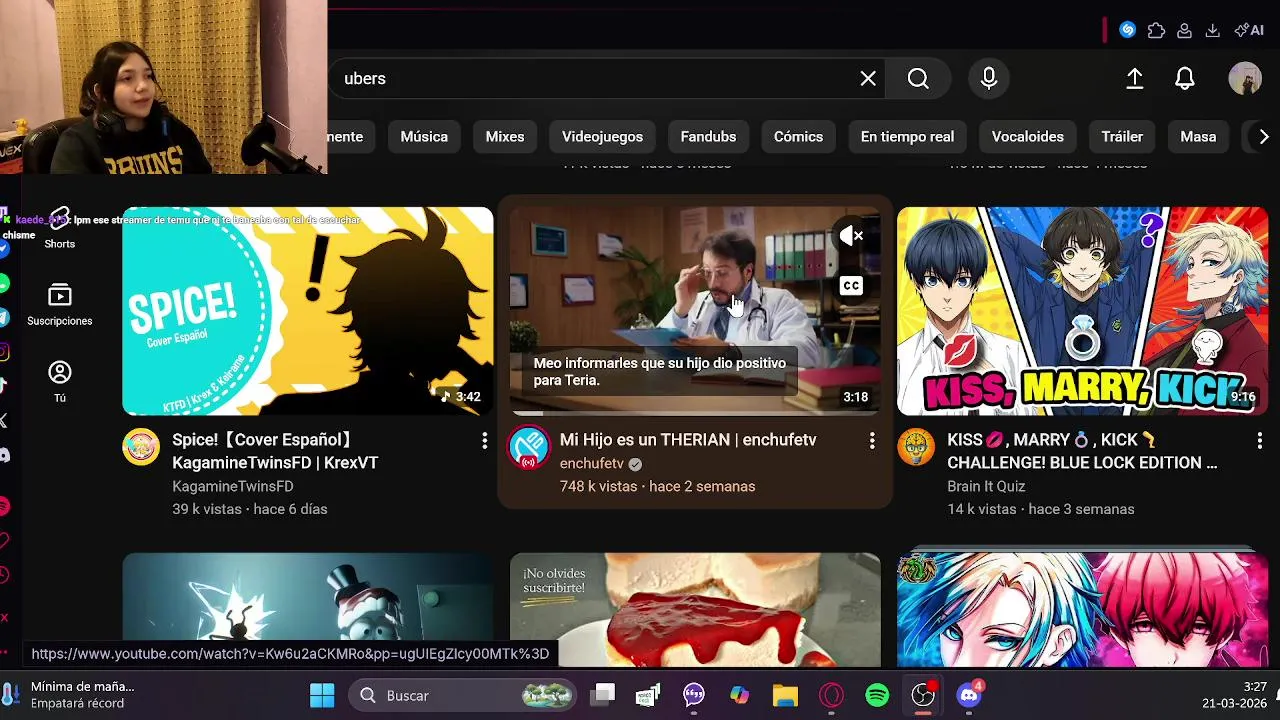Open the Brain It Quiz channel name
The width and height of the screenshot is (1280, 720).
click(x=986, y=486)
